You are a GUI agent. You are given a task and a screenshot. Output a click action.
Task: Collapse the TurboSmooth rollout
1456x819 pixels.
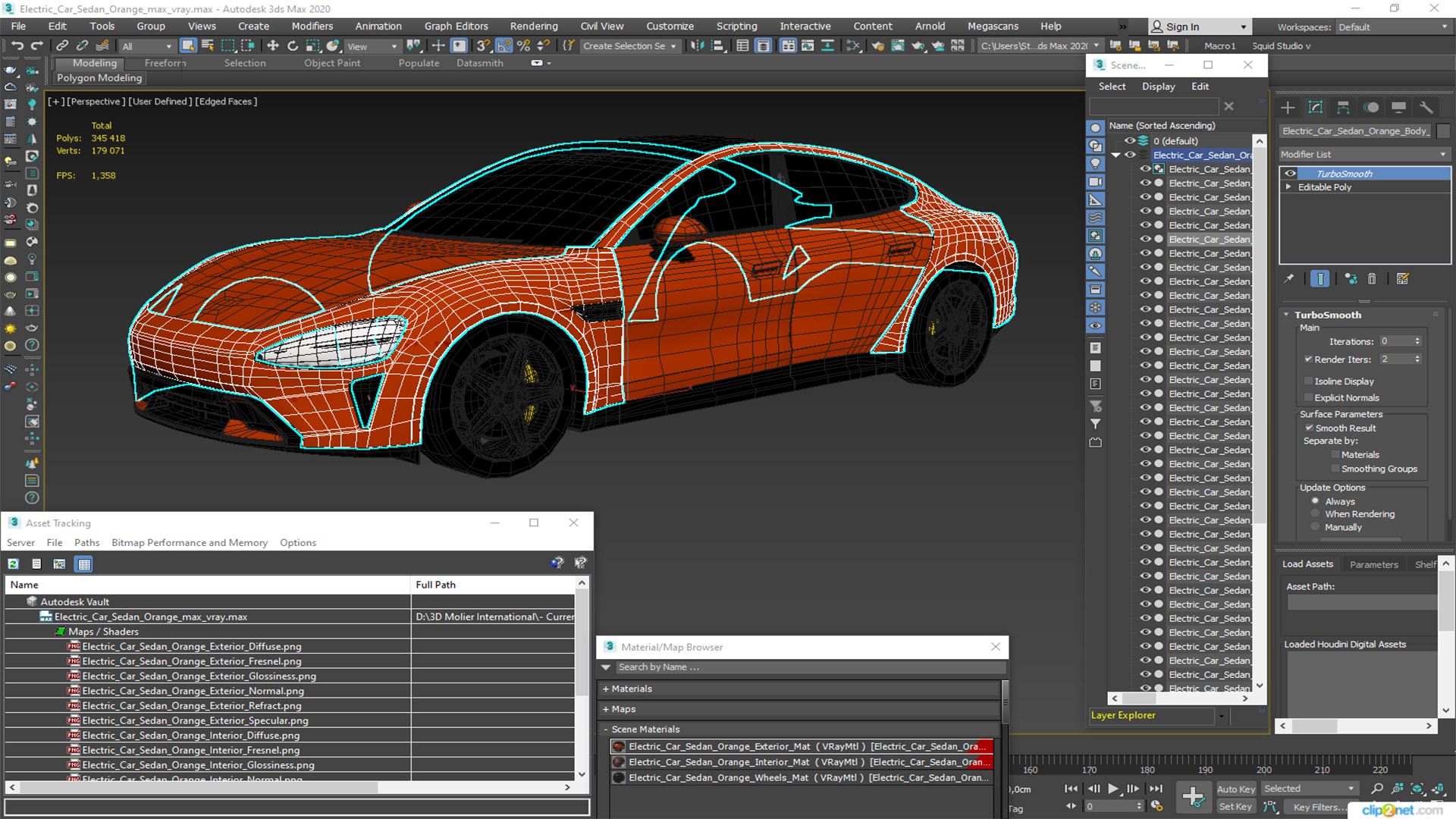1286,315
